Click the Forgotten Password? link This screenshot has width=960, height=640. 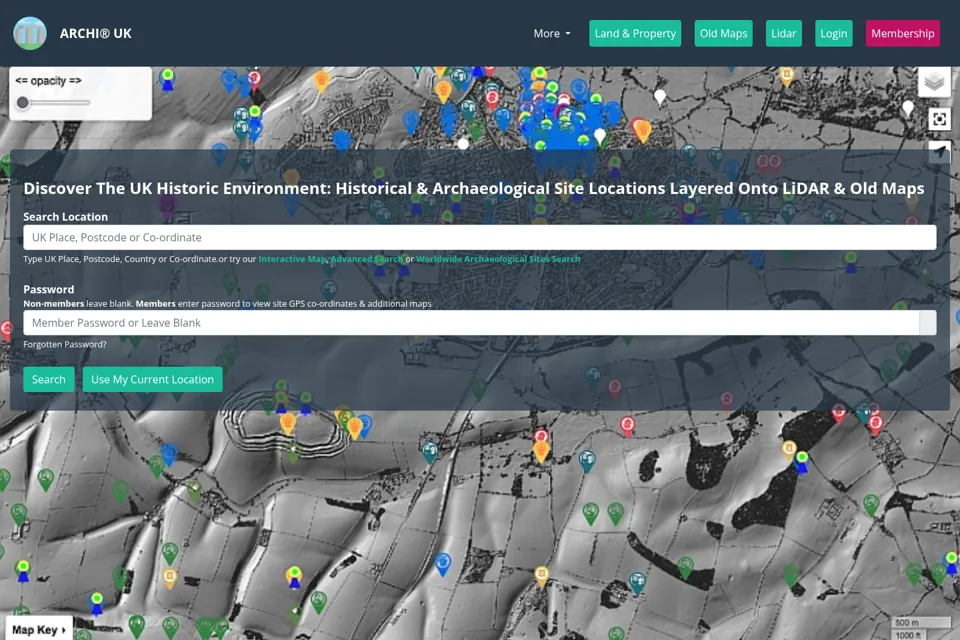(65, 344)
